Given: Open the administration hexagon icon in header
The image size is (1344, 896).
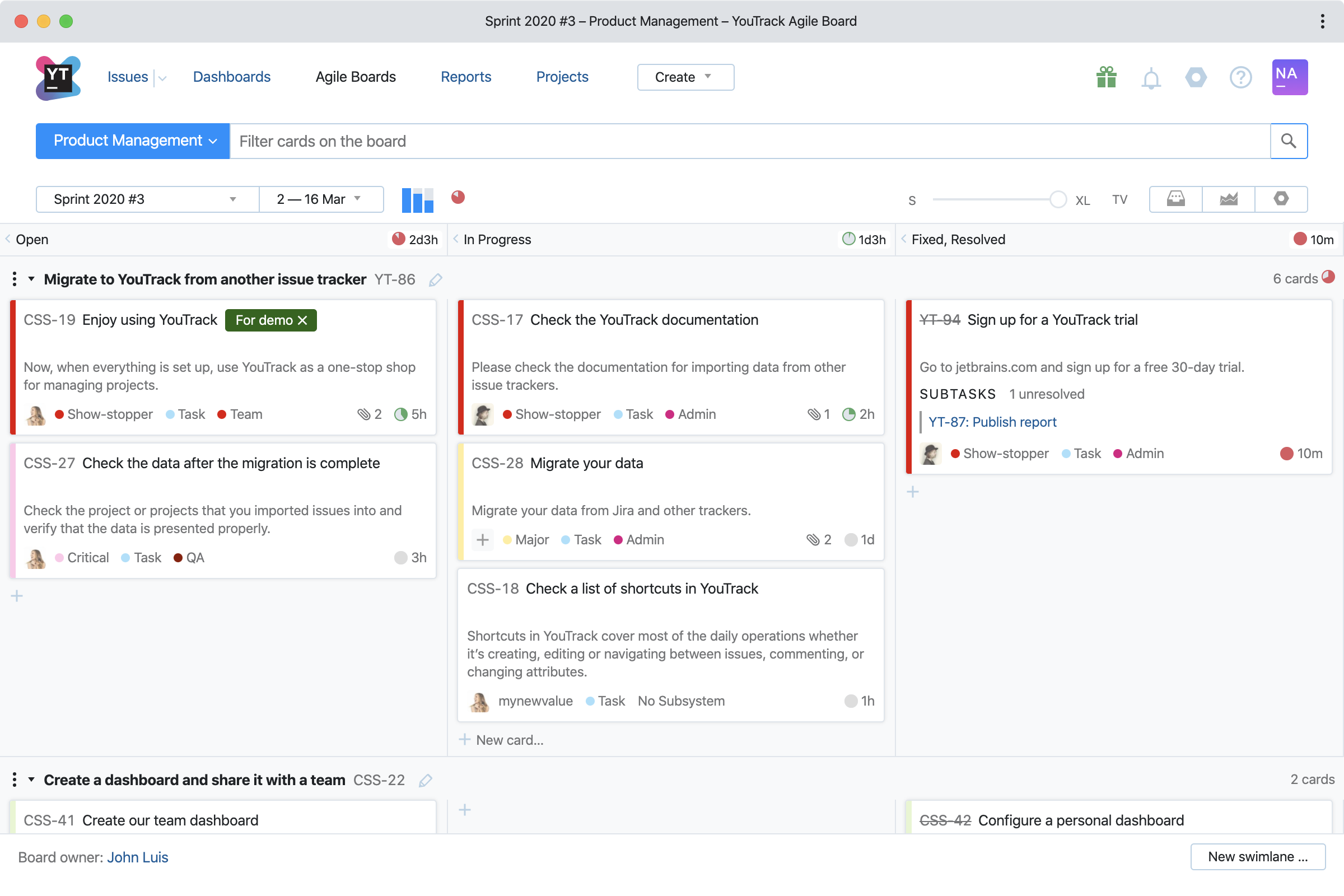Looking at the screenshot, I should click(1196, 77).
